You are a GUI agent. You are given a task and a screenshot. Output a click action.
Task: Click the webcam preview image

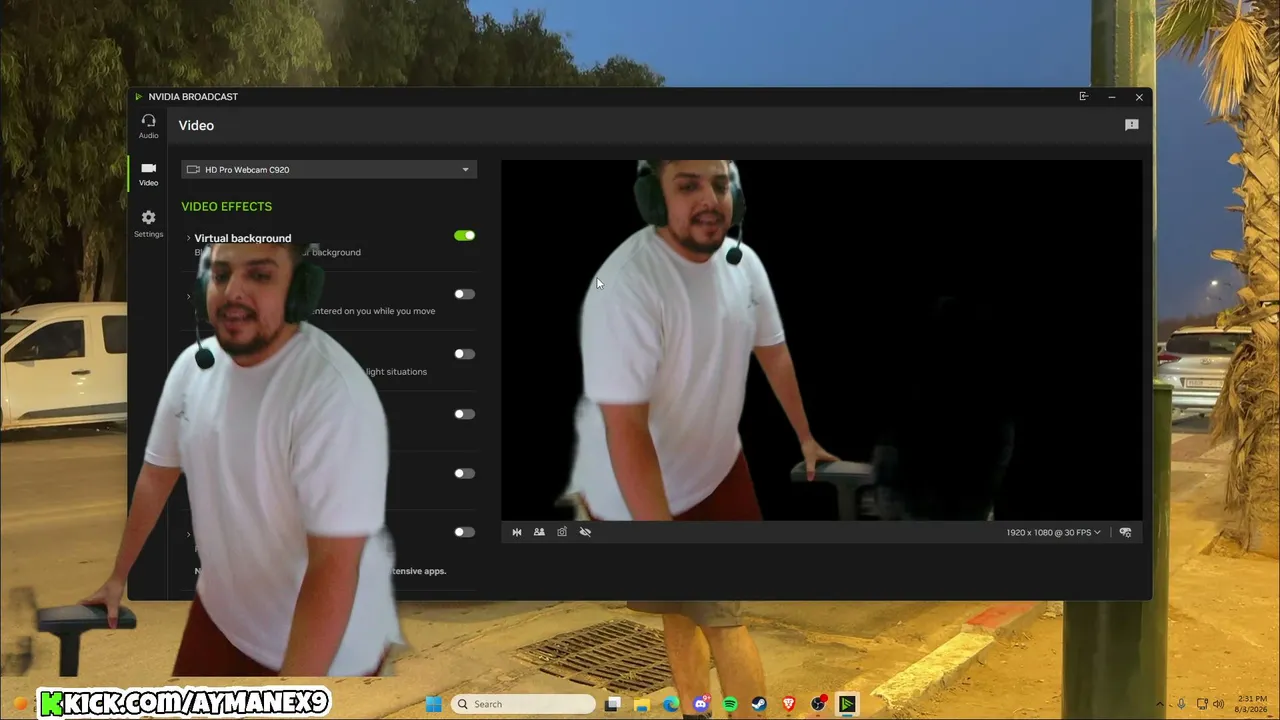[821, 340]
